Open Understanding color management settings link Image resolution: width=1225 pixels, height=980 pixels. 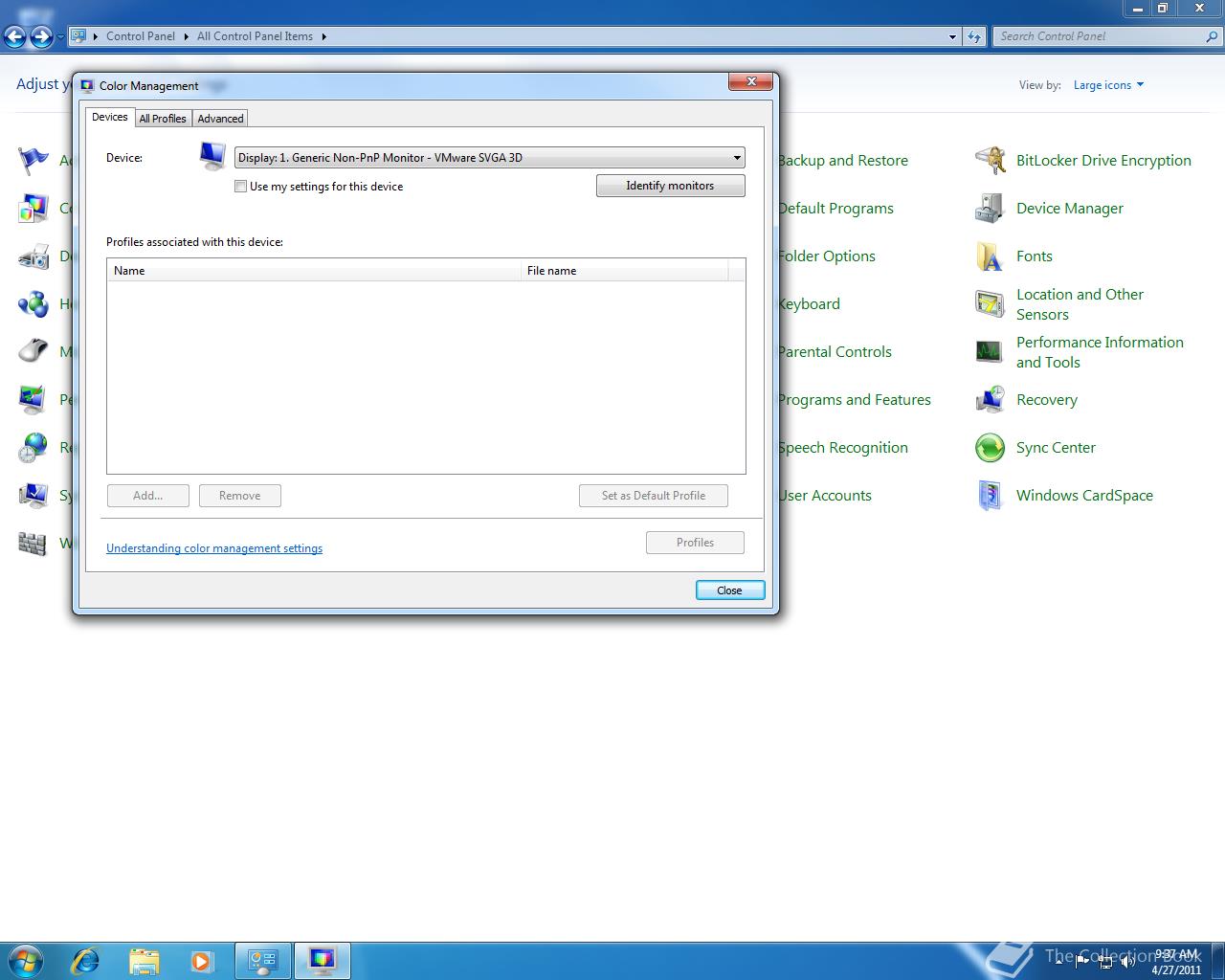tap(214, 548)
